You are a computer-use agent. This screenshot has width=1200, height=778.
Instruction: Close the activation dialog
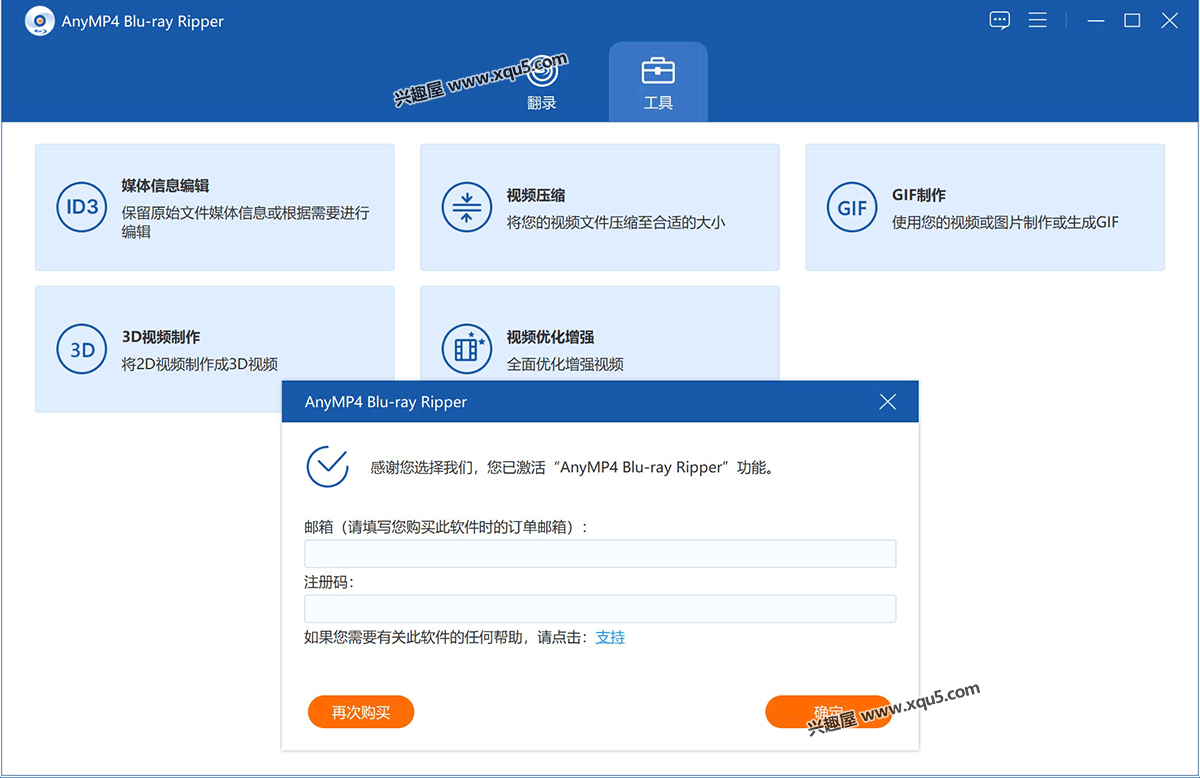tap(887, 402)
